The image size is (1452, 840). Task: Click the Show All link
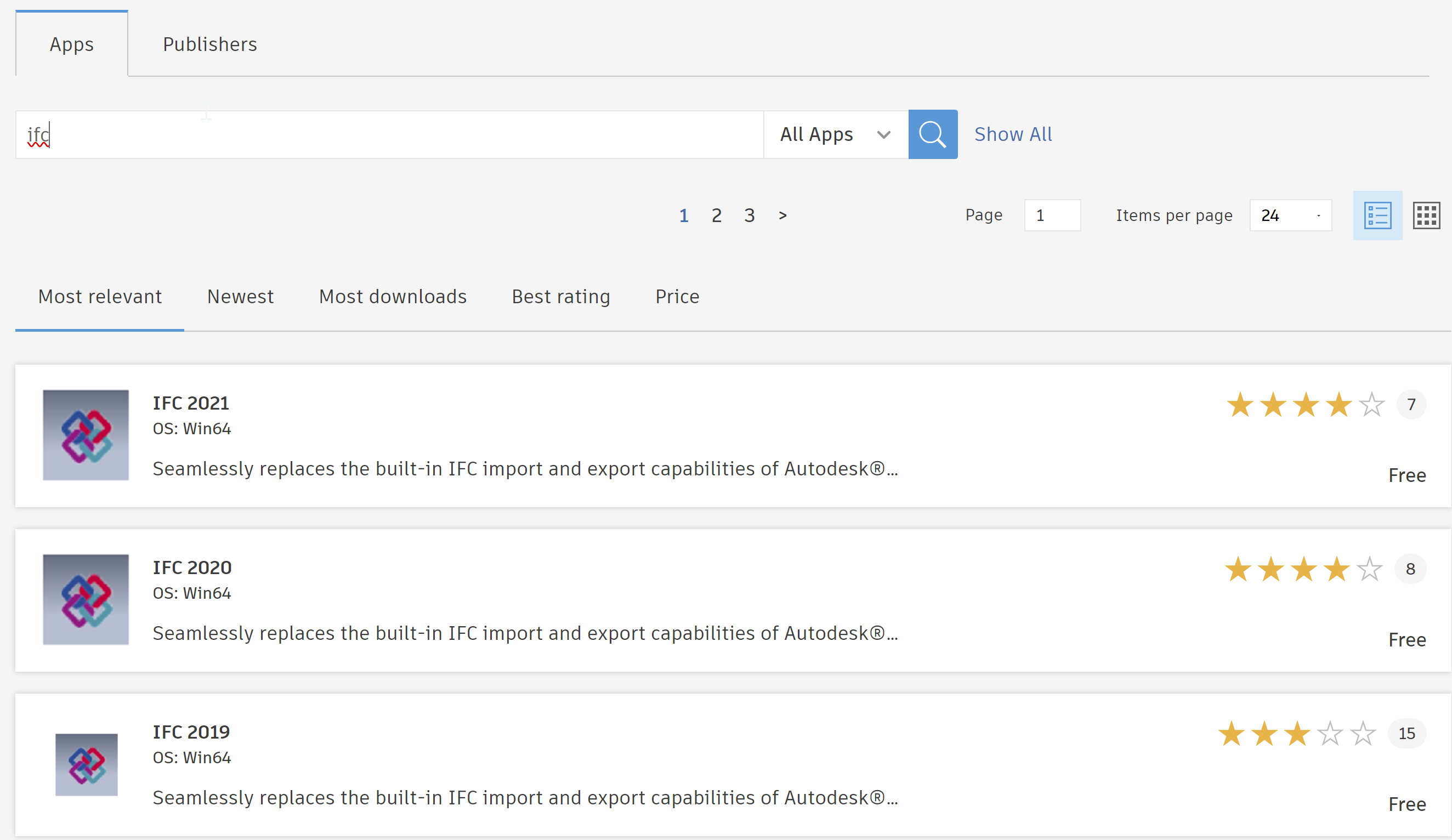[x=1013, y=134]
